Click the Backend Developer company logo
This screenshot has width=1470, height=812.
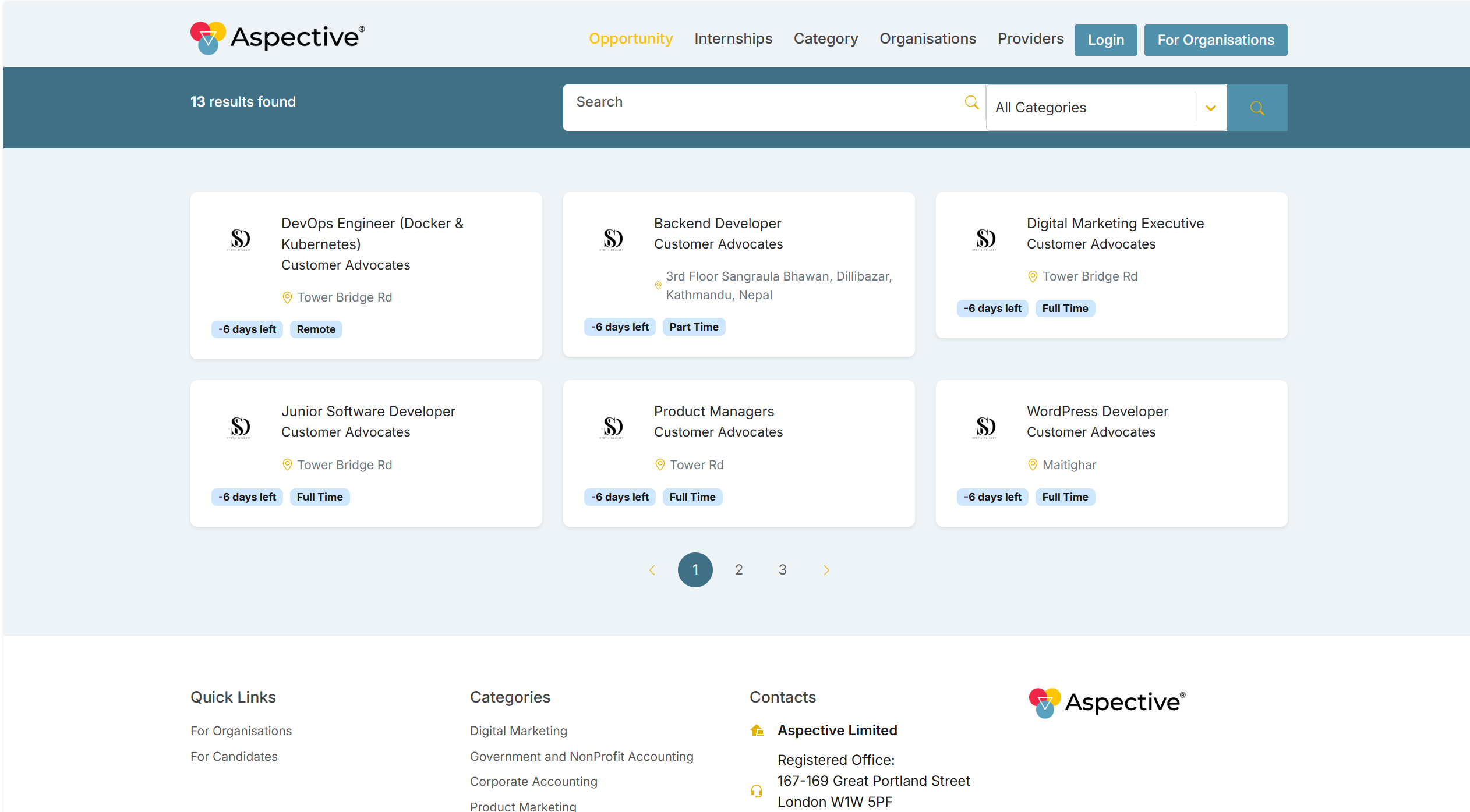coord(612,239)
